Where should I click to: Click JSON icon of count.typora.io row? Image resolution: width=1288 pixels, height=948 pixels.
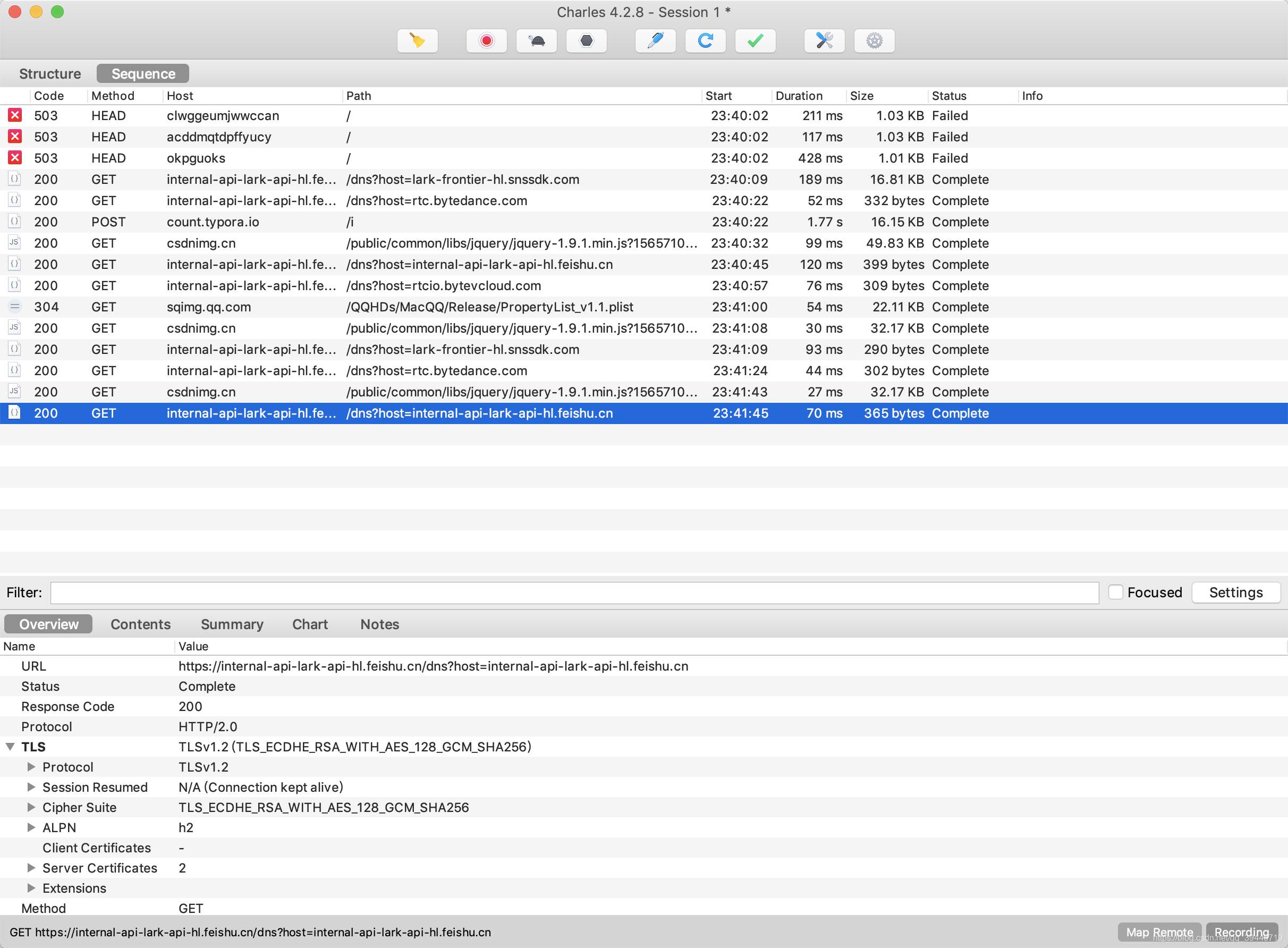point(14,222)
